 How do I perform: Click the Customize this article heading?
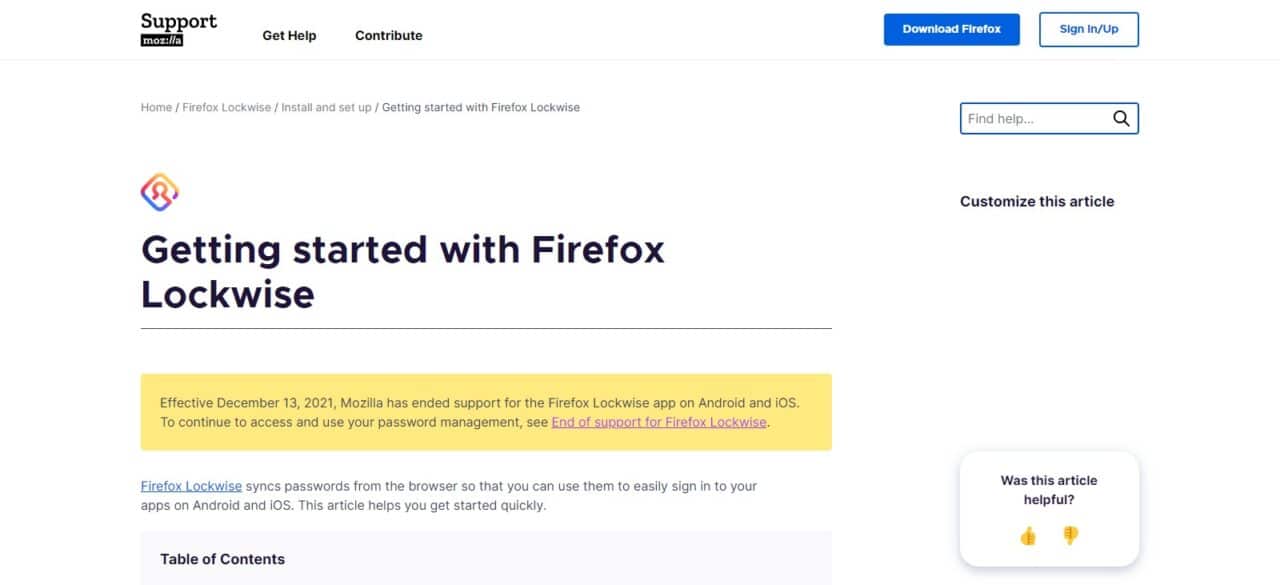pyautogui.click(x=1037, y=201)
